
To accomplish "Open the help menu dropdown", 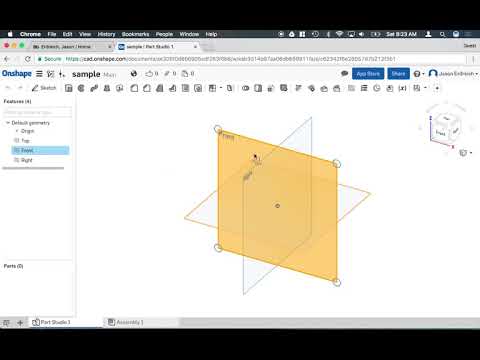I will (419, 74).
